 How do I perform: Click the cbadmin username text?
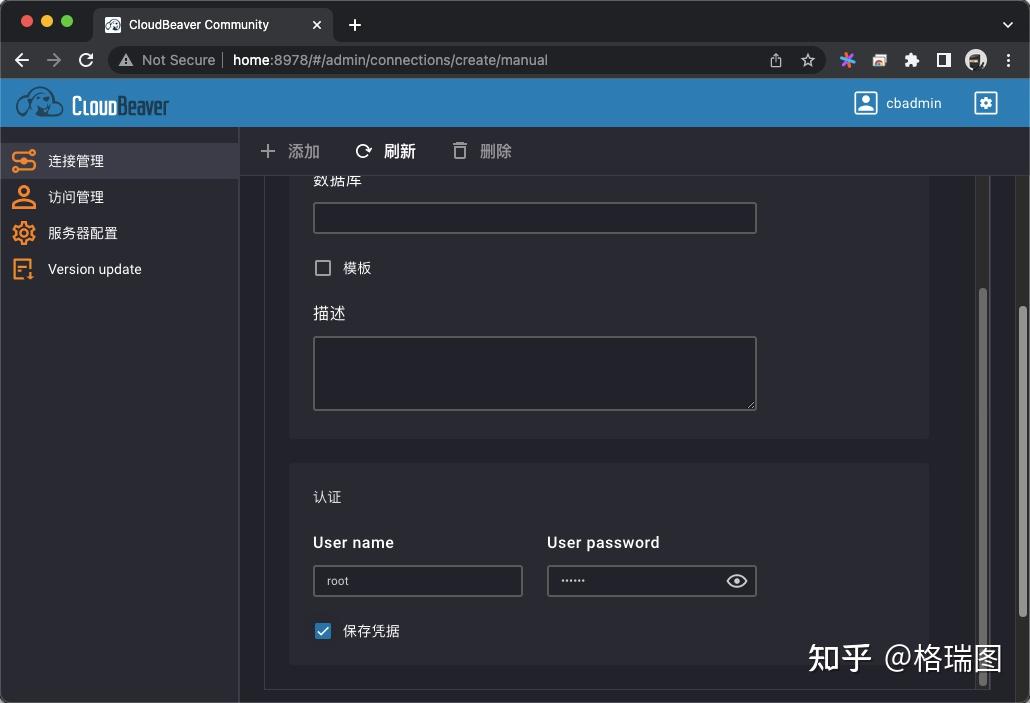tap(913, 103)
